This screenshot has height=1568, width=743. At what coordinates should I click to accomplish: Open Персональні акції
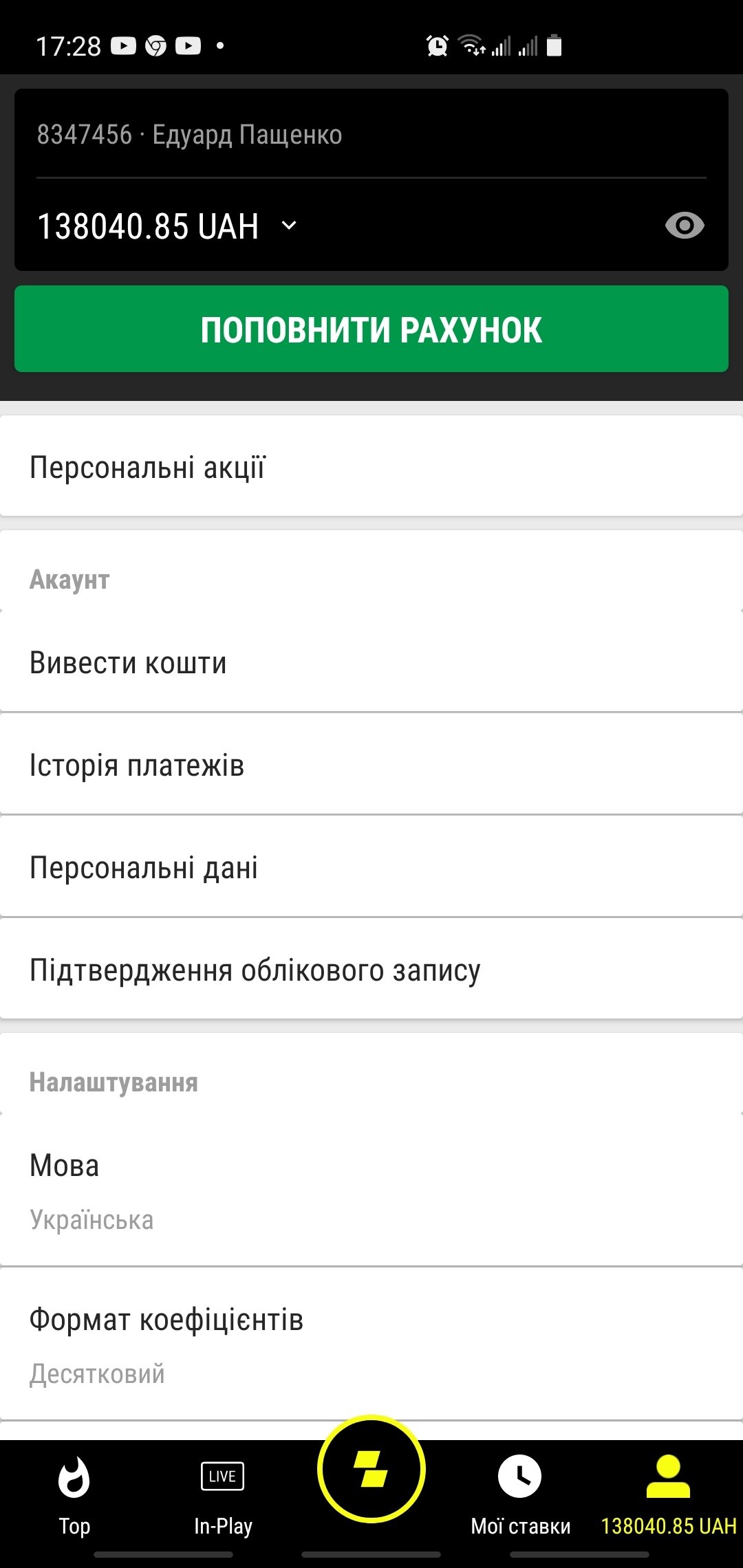pos(371,468)
